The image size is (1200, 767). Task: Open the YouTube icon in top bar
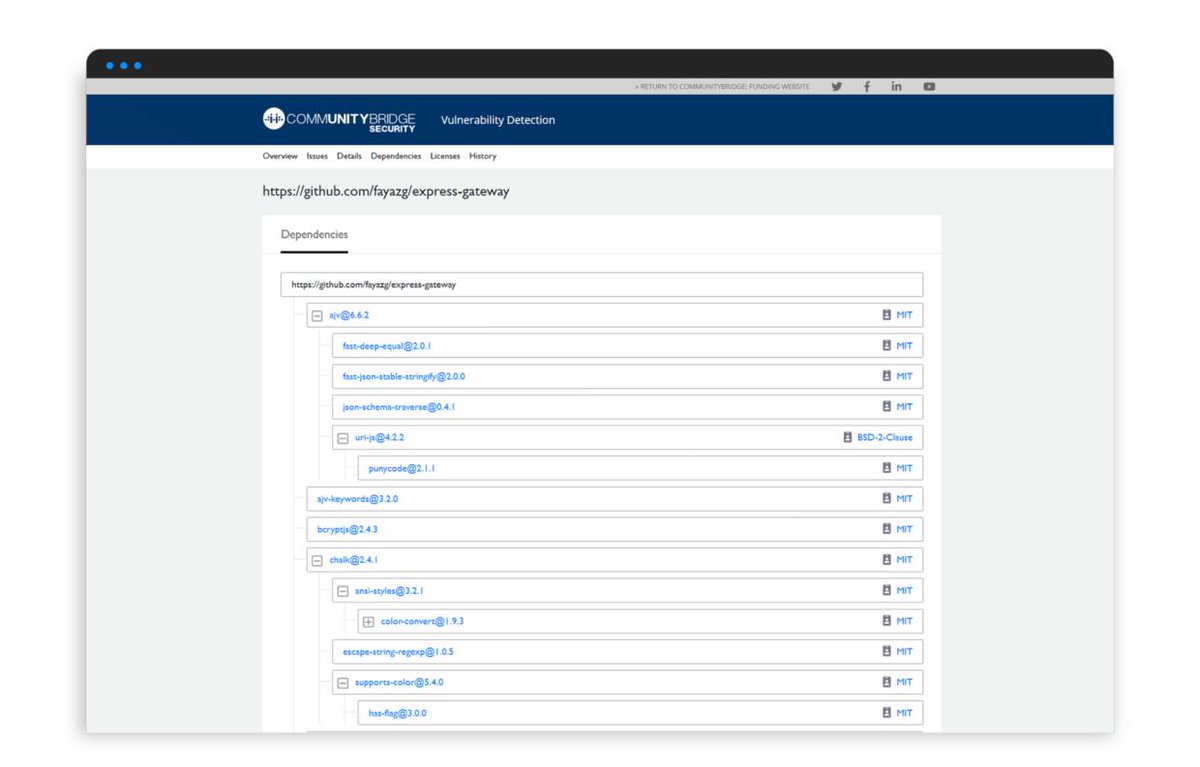[x=929, y=87]
